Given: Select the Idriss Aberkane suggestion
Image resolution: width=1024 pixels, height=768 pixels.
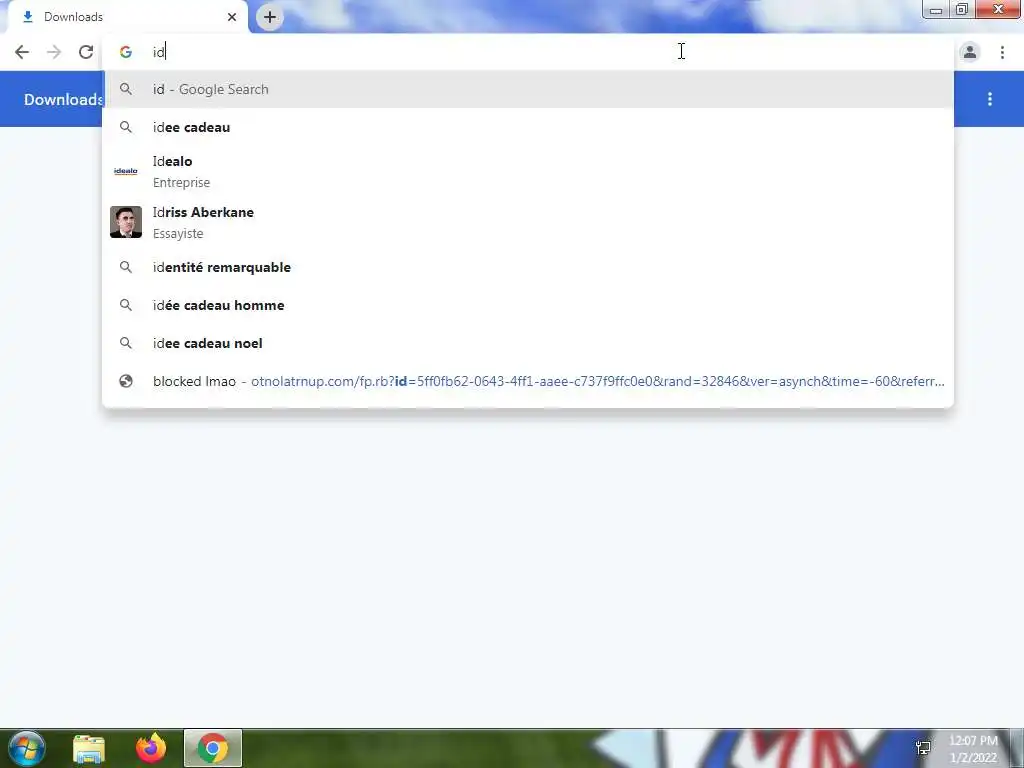Looking at the screenshot, I should click(x=528, y=222).
